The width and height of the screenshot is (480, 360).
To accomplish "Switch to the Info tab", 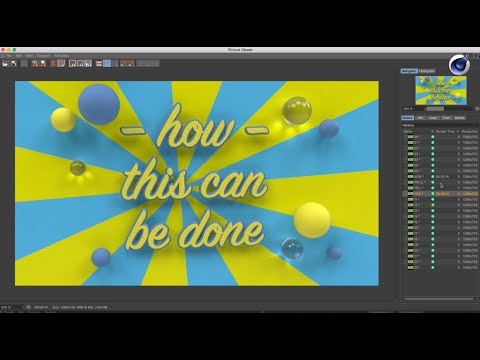I will click(x=420, y=118).
